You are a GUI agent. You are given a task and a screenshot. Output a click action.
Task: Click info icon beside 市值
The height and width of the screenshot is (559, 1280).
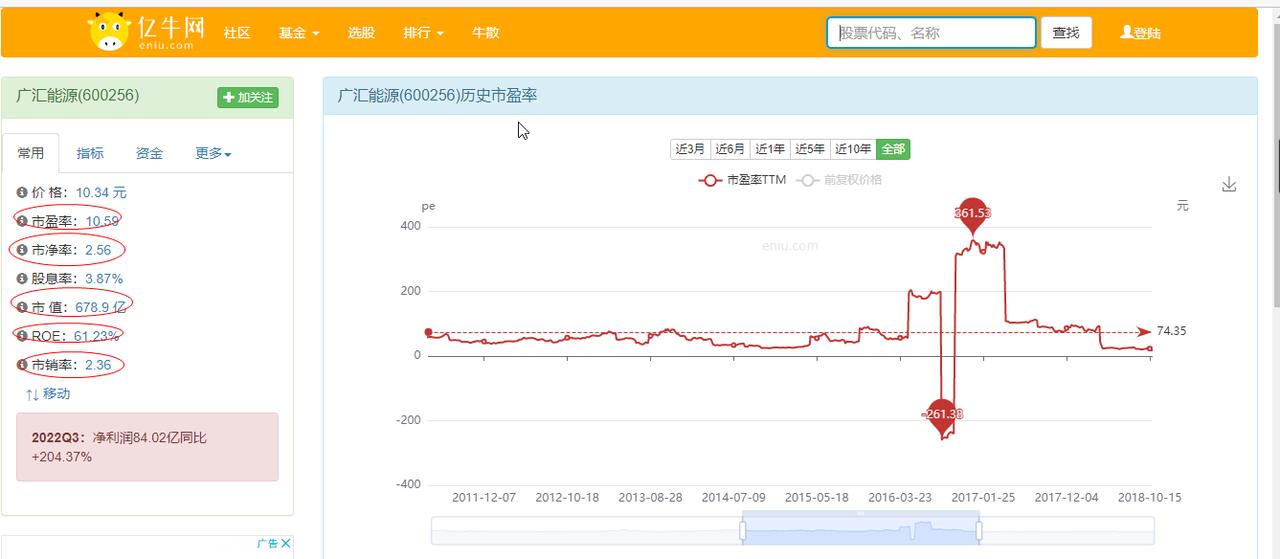click(x=22, y=307)
